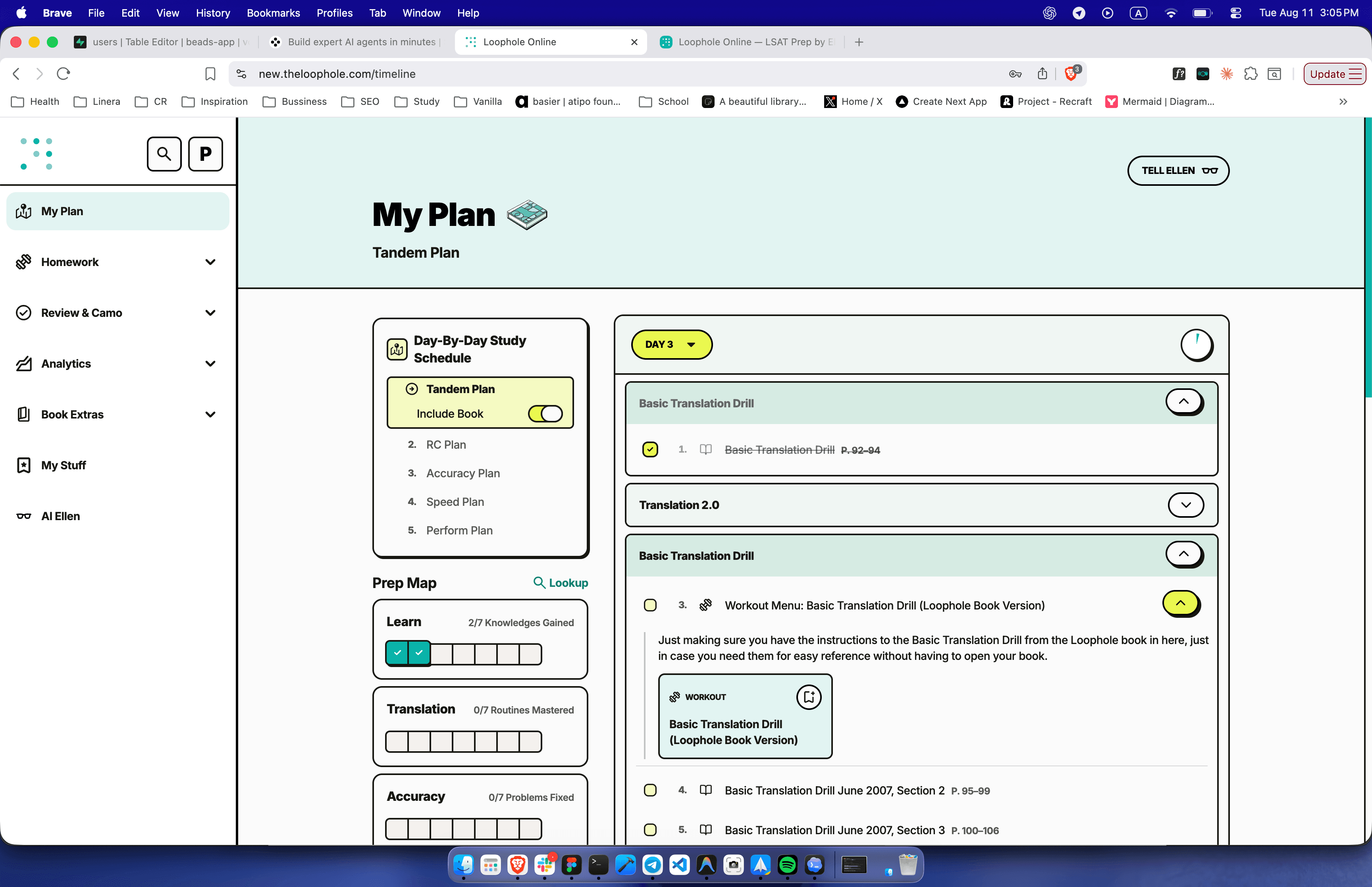The width and height of the screenshot is (1372, 887).
Task: Check item 5 June 2007 Section 3
Action: coord(650,830)
